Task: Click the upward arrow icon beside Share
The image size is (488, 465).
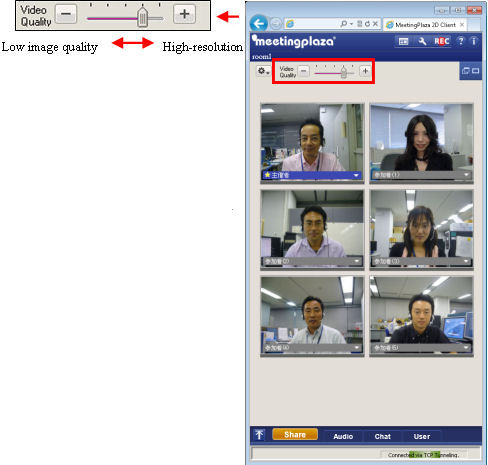Action: (x=259, y=435)
